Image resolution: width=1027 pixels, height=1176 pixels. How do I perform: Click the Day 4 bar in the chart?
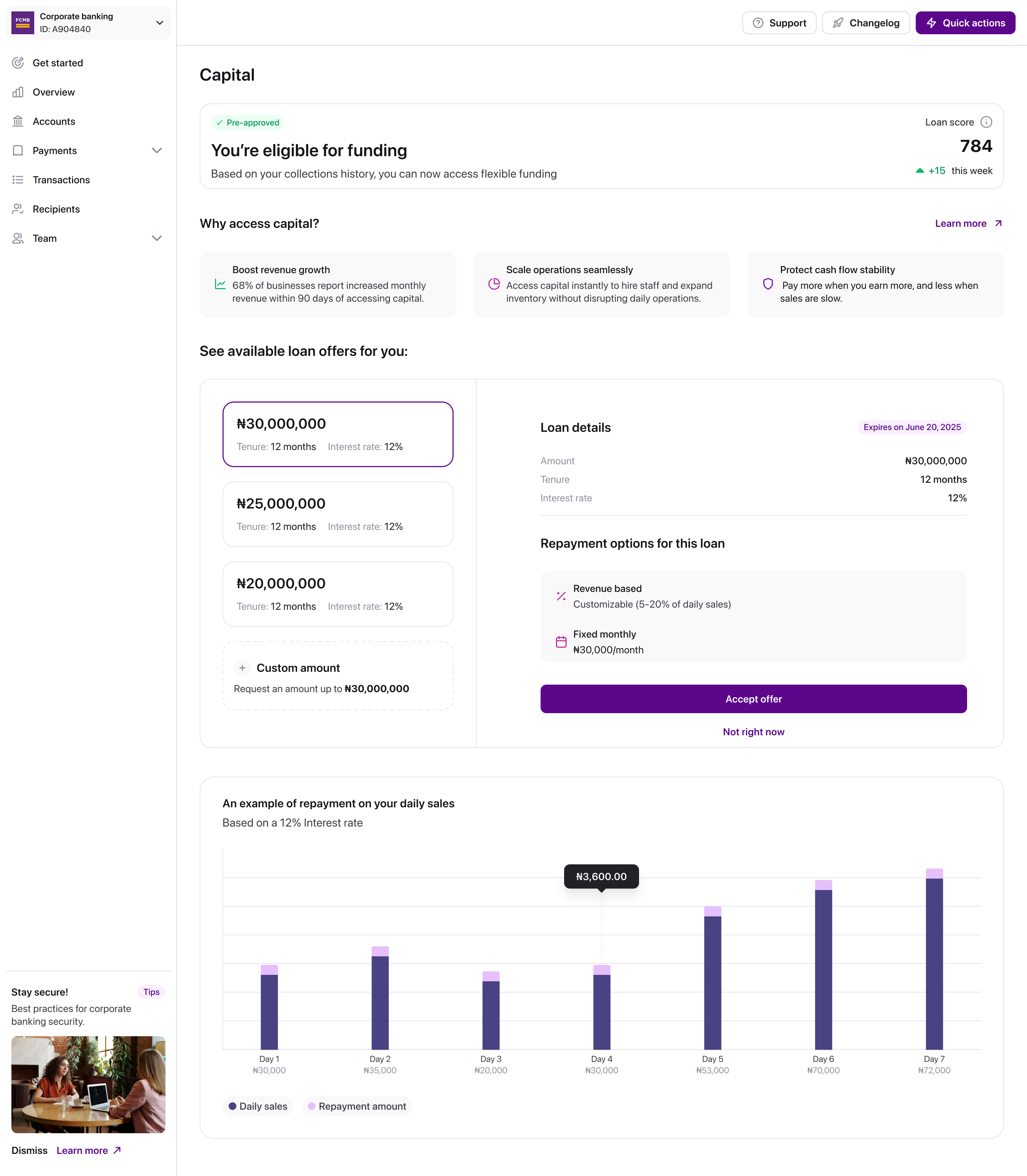601,1007
